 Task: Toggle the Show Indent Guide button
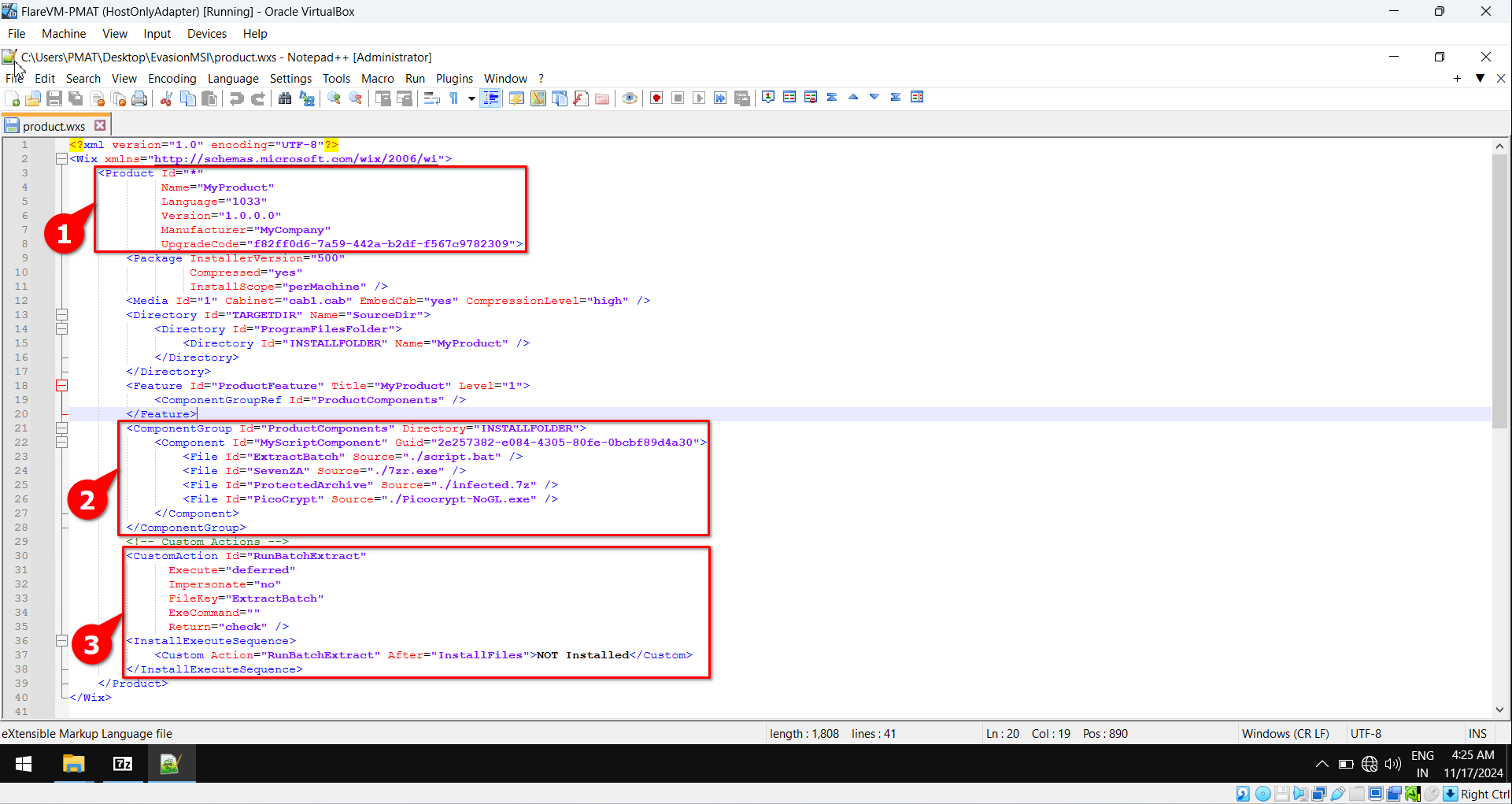point(490,98)
